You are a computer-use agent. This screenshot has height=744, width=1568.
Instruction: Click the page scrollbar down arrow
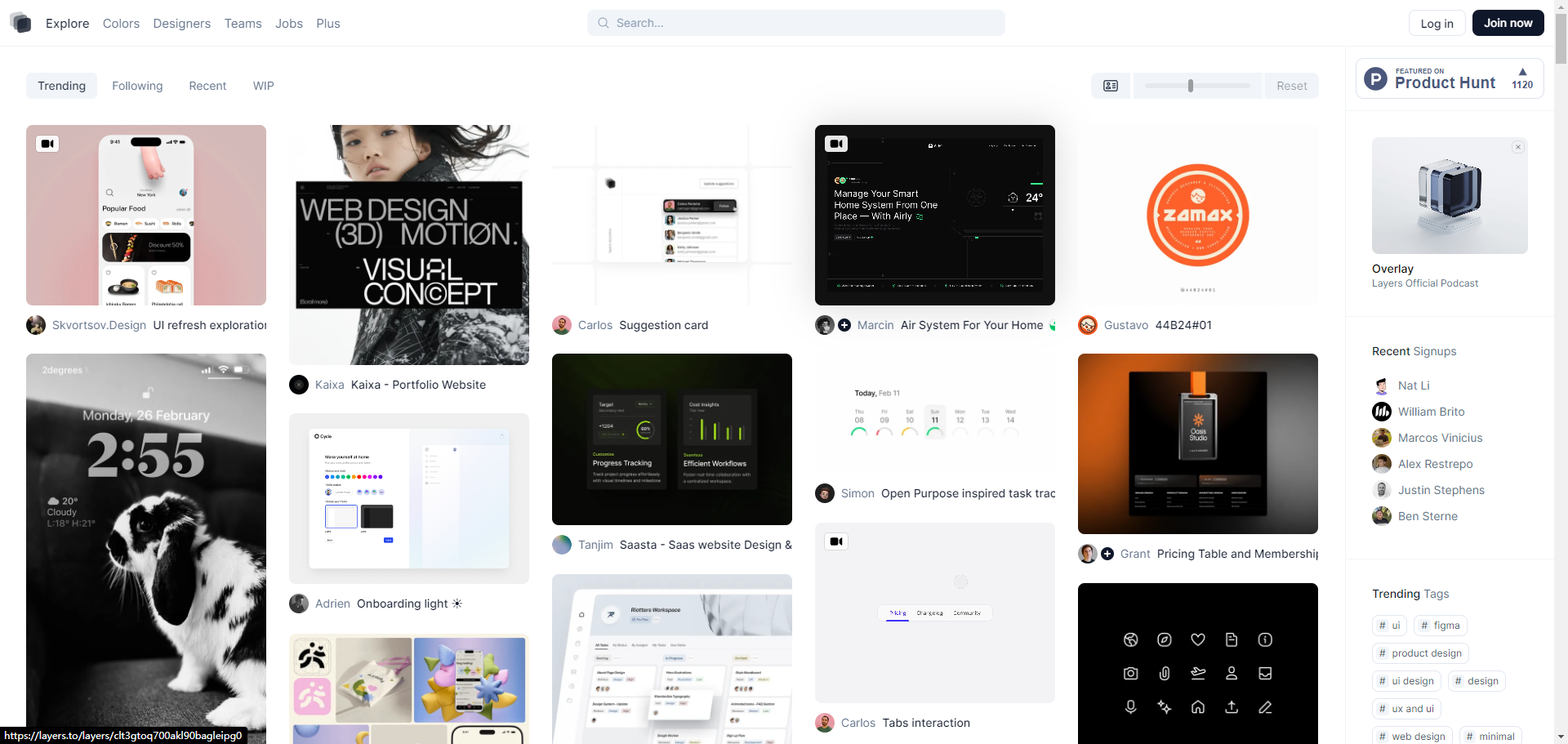pos(1561,737)
